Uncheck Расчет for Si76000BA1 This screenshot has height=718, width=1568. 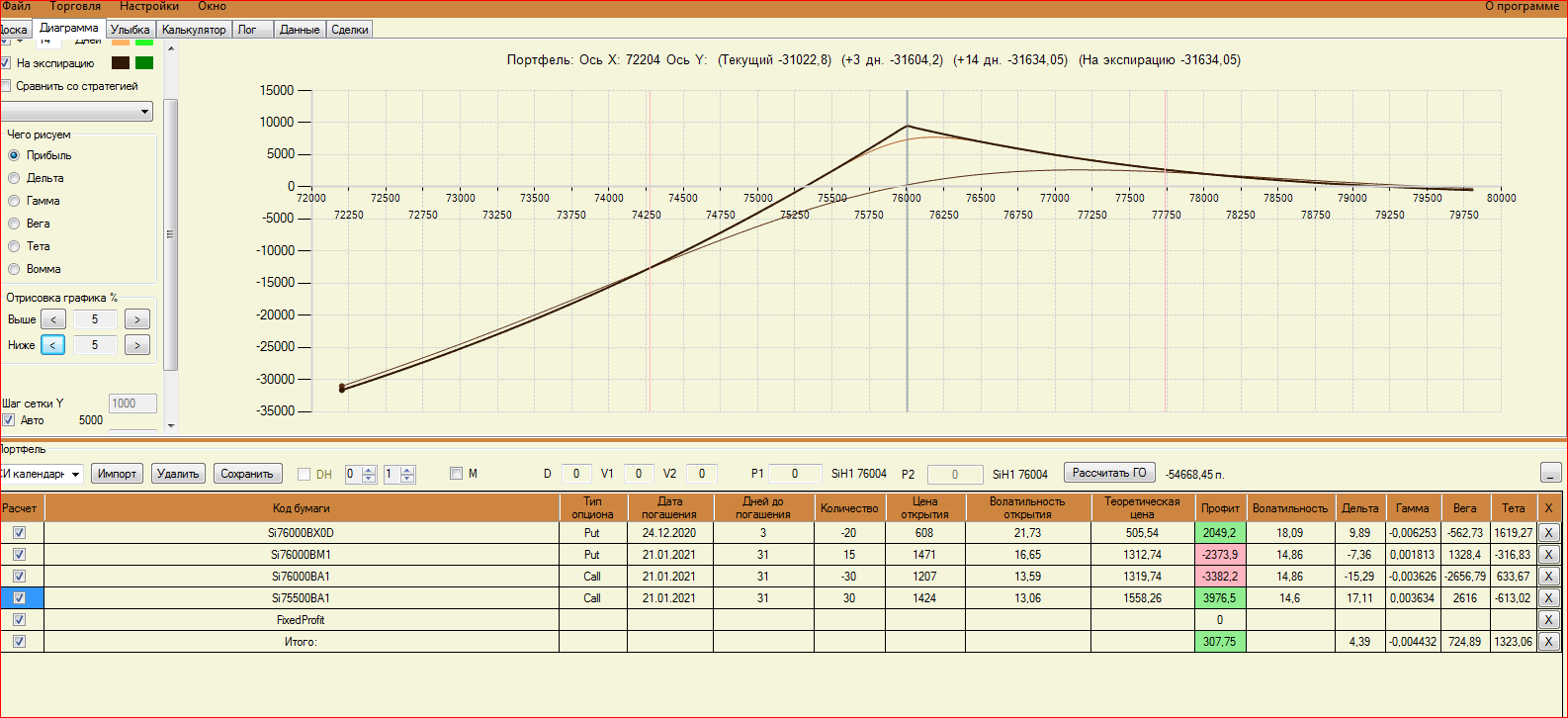click(19, 577)
